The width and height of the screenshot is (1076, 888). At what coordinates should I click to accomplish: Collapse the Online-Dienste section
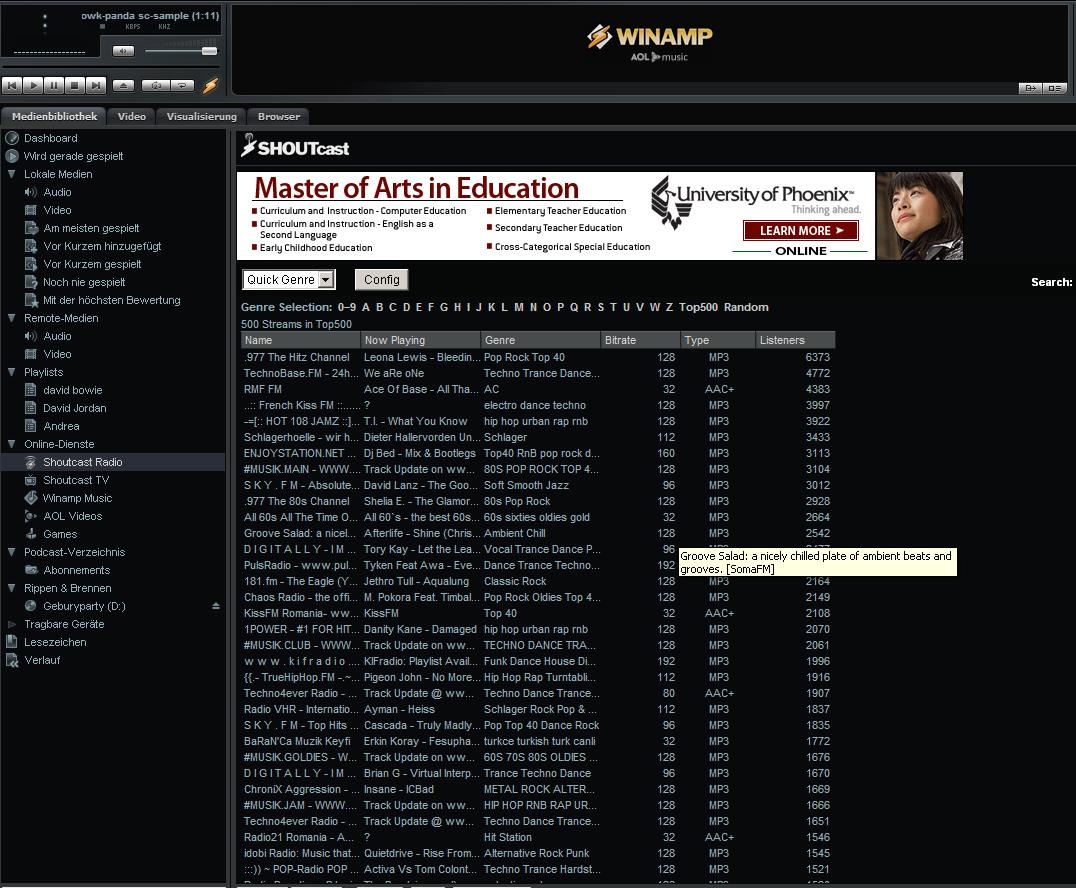tap(12, 444)
